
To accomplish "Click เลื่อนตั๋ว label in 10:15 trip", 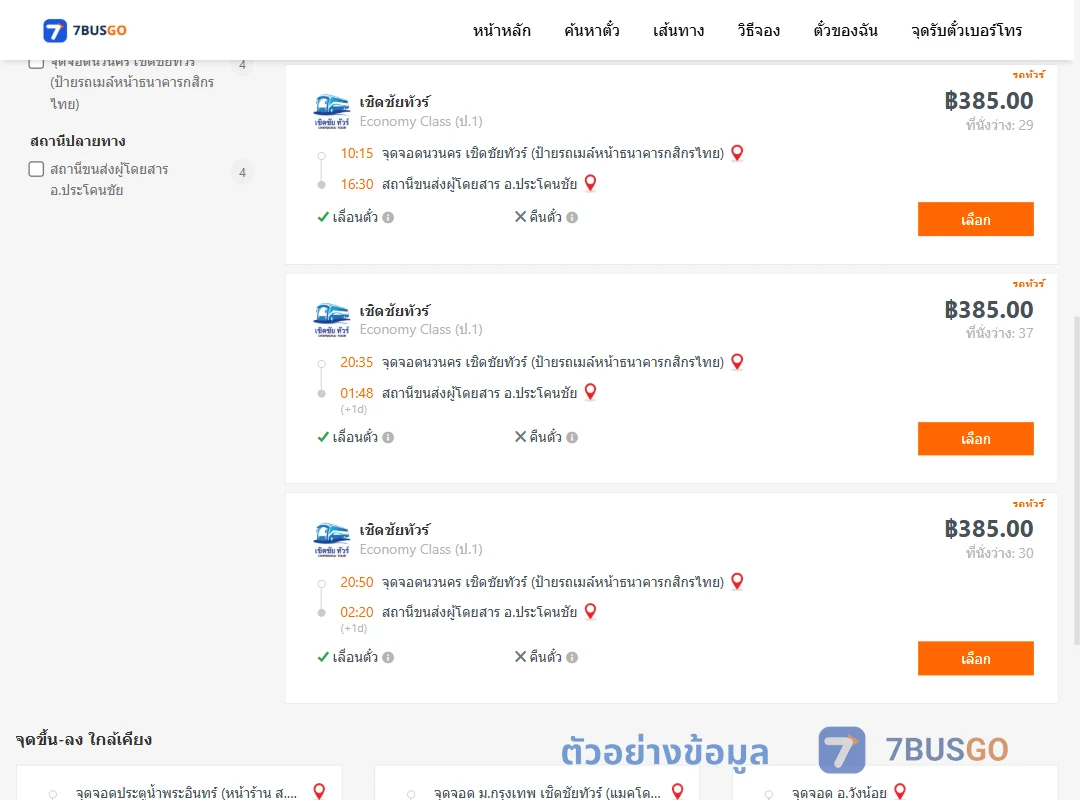I will [355, 217].
